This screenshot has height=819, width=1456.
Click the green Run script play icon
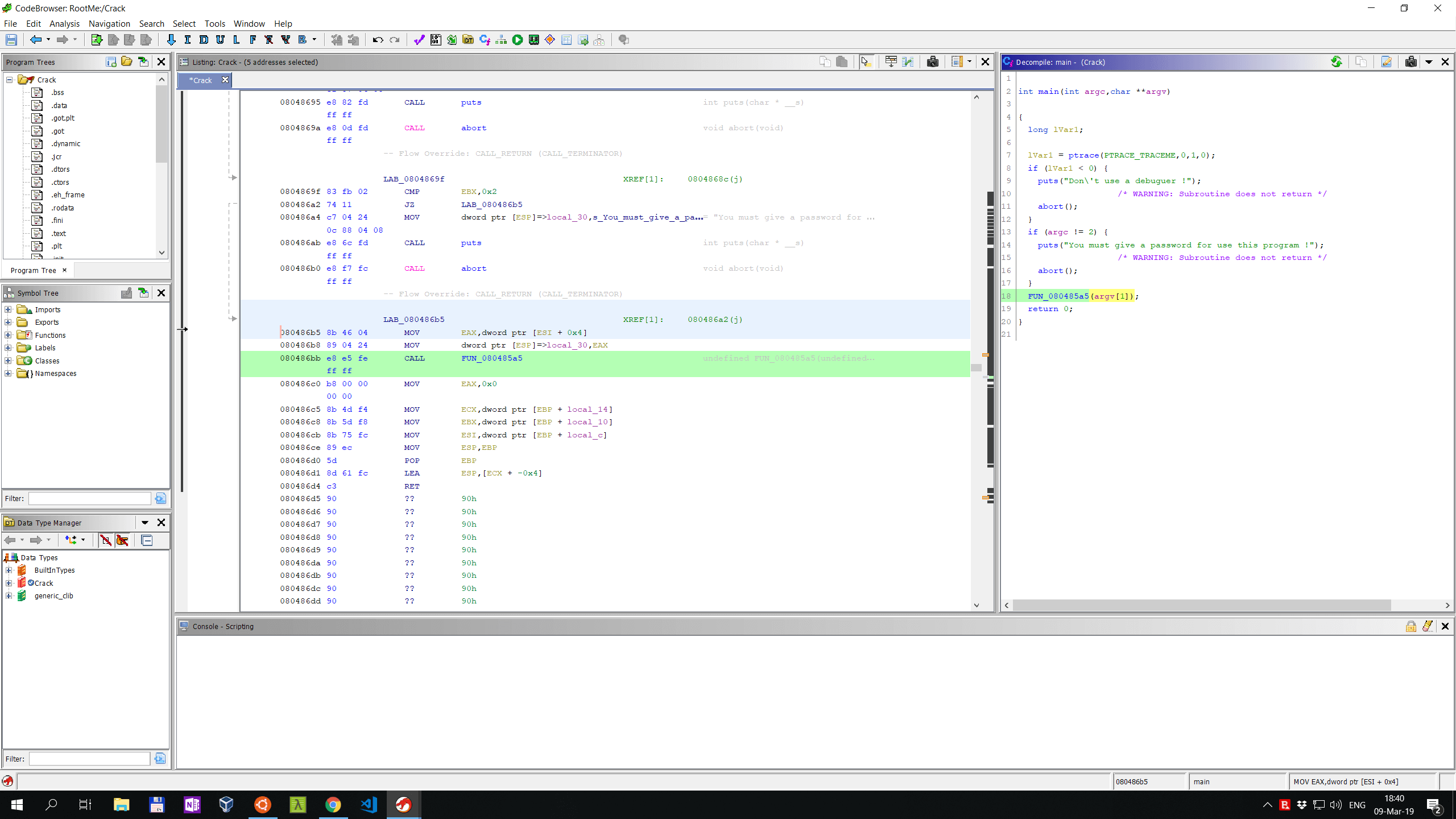[517, 40]
